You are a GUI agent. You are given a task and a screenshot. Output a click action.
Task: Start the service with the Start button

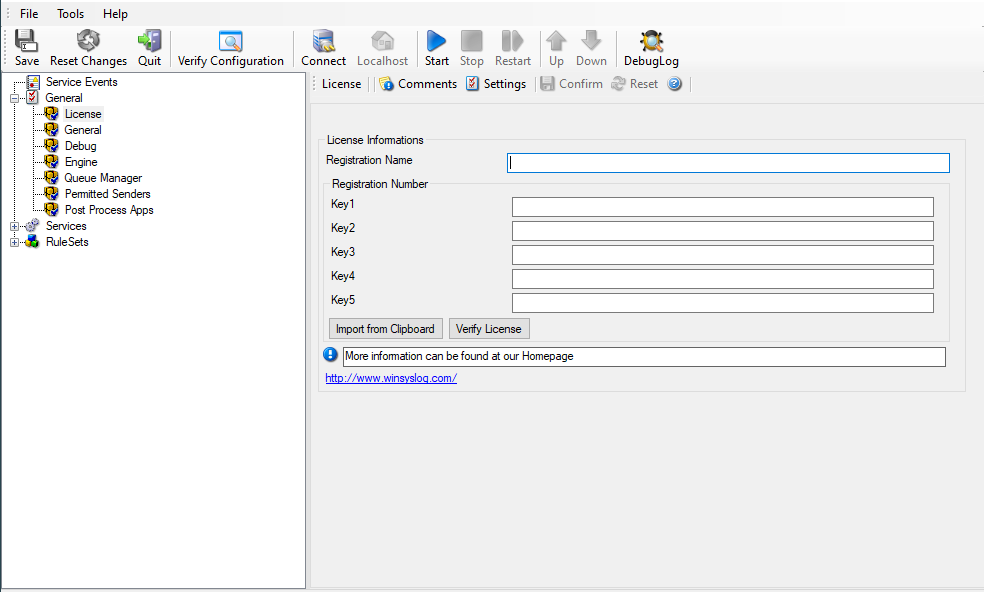click(436, 41)
